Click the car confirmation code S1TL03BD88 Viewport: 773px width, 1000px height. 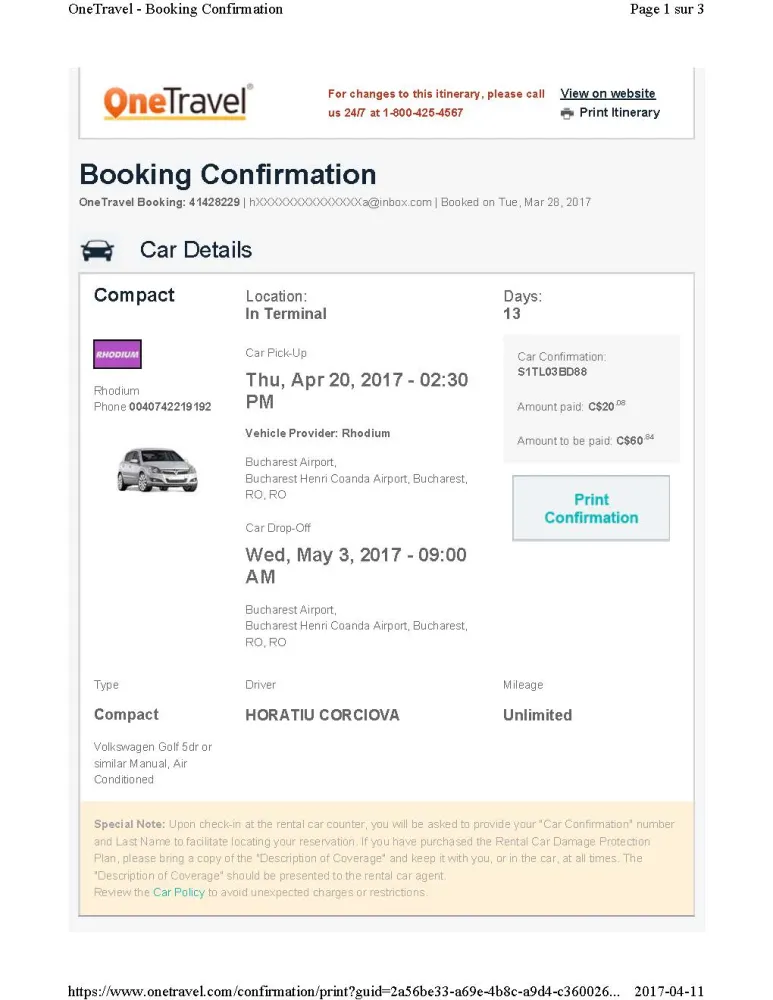(552, 372)
